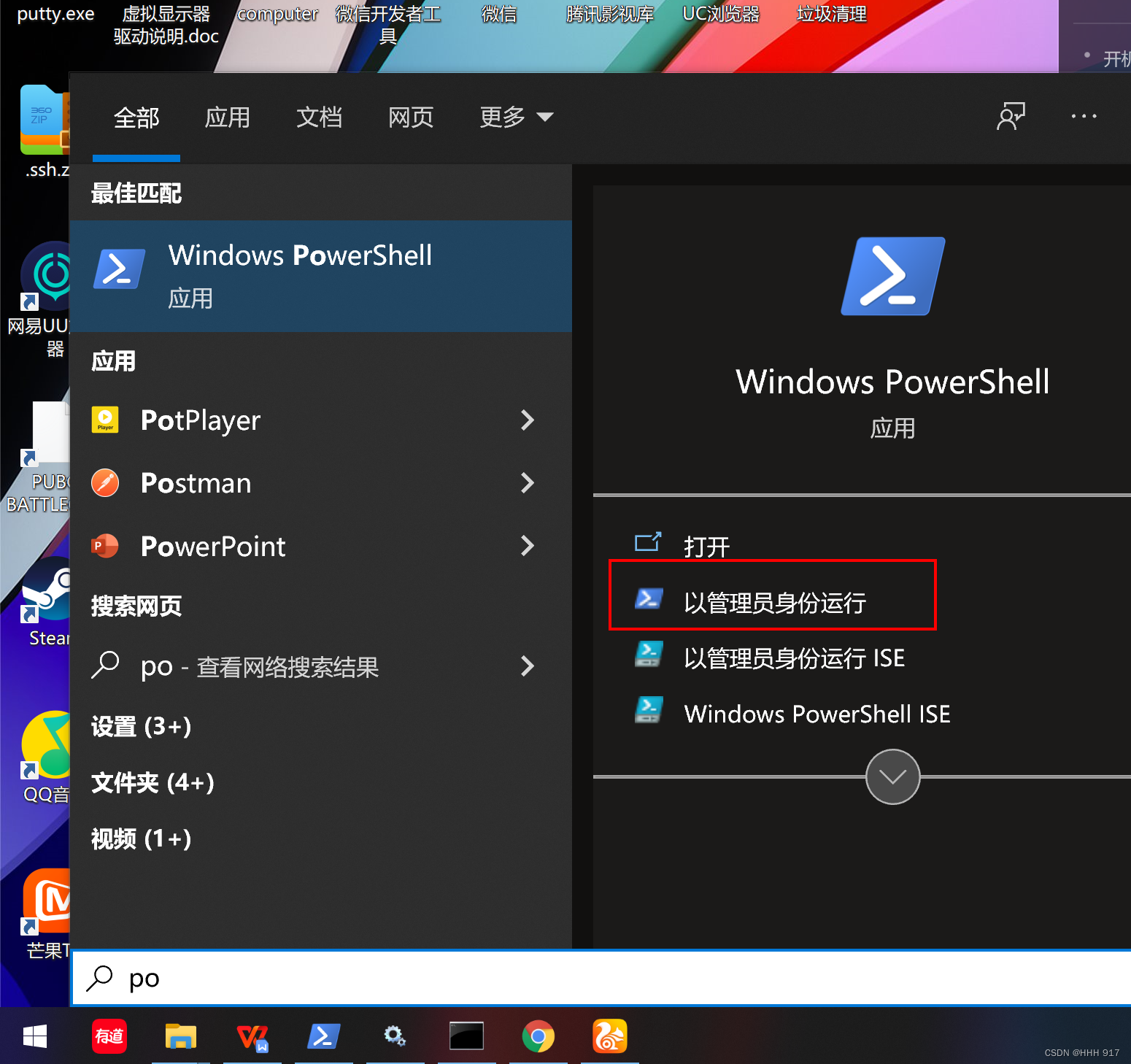Image resolution: width=1131 pixels, height=1064 pixels.
Task: Choose 以管理员身份运行
Action: pos(775,603)
